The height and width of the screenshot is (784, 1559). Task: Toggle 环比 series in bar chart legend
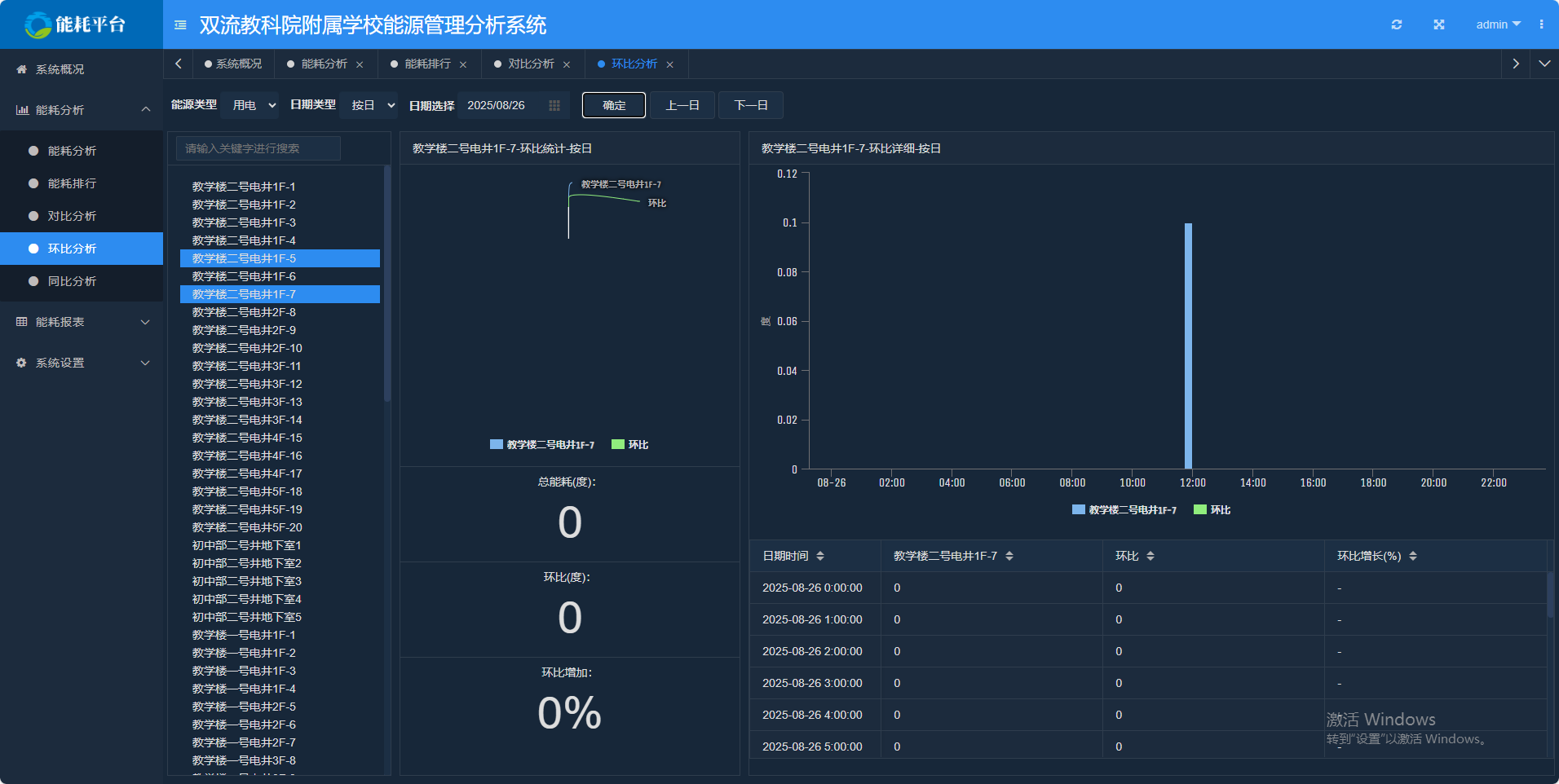tap(1212, 510)
